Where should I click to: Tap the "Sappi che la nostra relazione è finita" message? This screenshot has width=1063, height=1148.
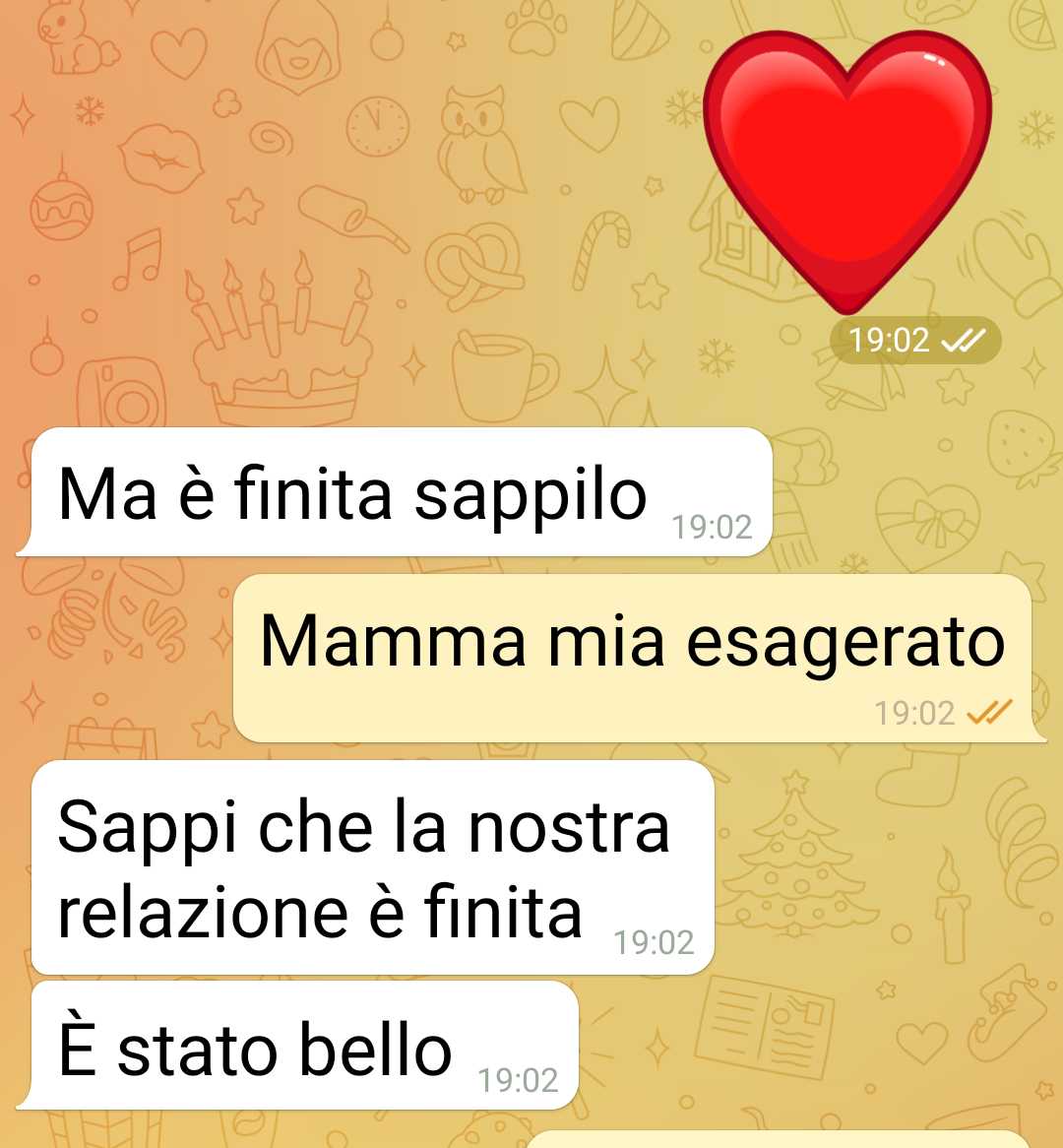(373, 867)
